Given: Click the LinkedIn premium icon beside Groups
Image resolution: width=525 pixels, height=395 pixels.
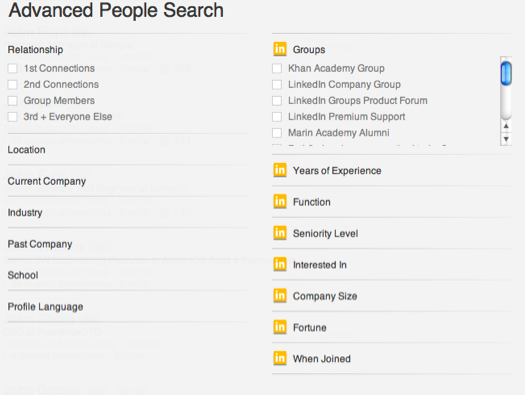Looking at the screenshot, I should point(280,49).
